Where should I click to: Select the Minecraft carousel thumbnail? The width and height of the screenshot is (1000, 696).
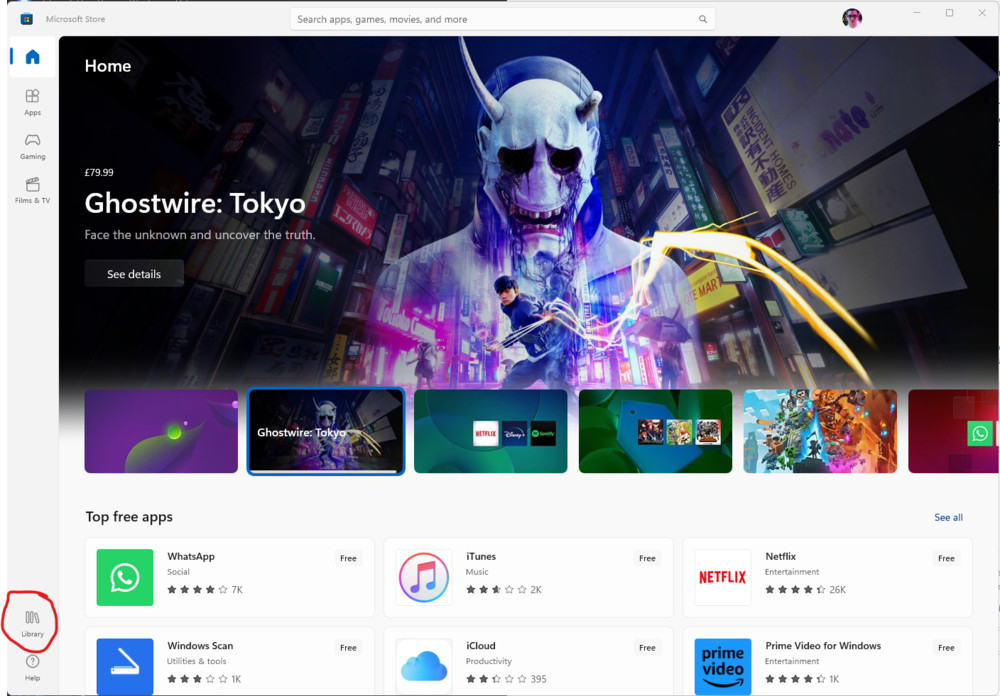[x=820, y=431]
